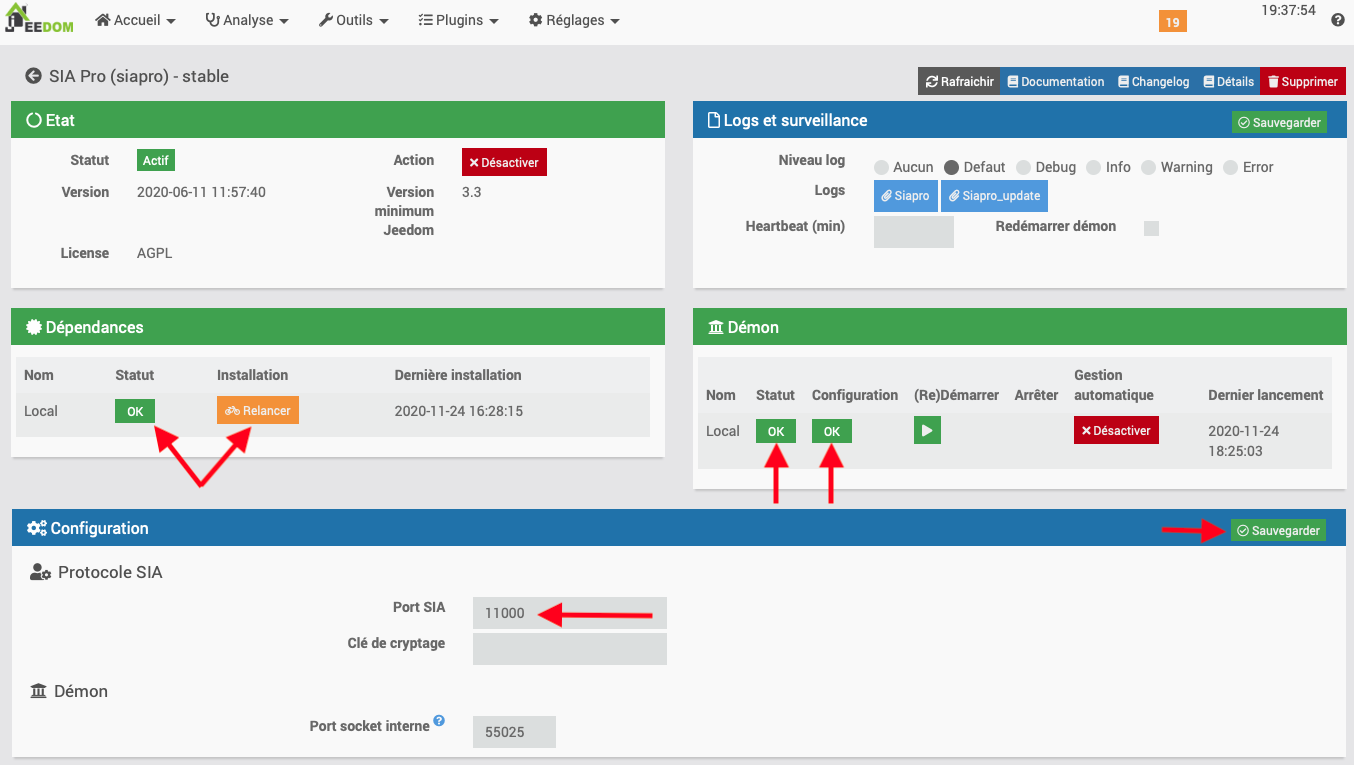Open the Outils menu
1354x765 pixels.
tap(353, 20)
